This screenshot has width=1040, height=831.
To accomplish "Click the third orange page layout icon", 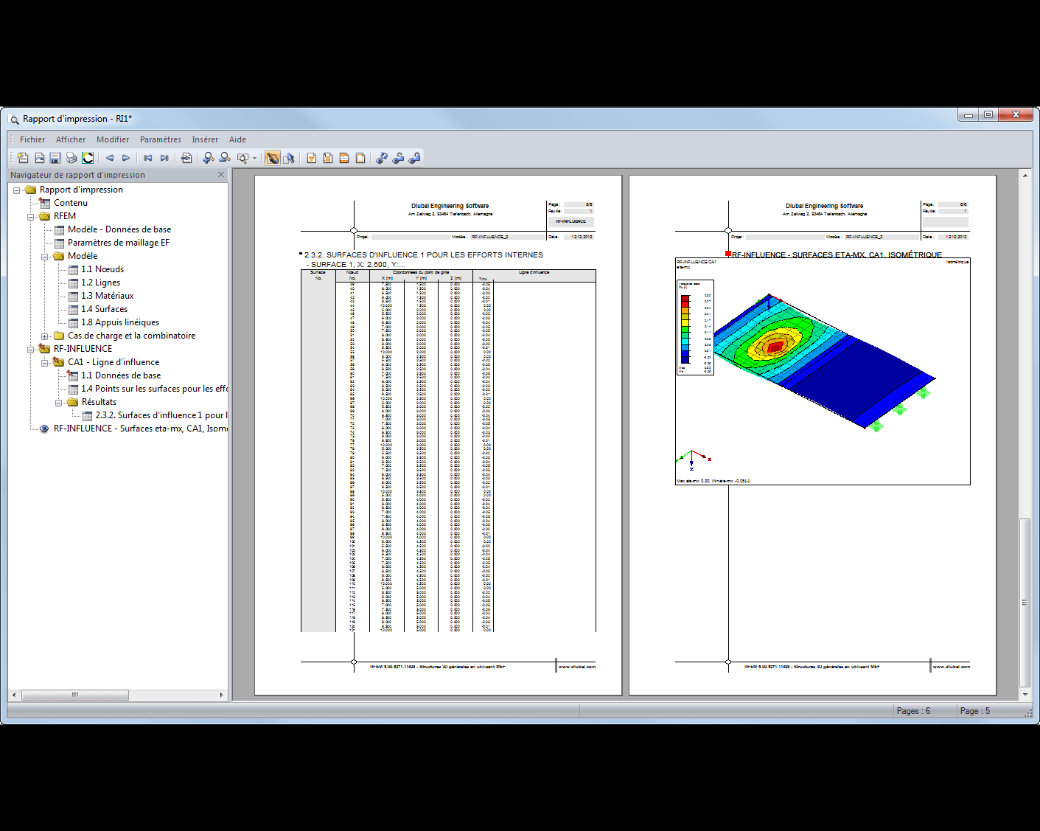I will pyautogui.click(x=344, y=158).
